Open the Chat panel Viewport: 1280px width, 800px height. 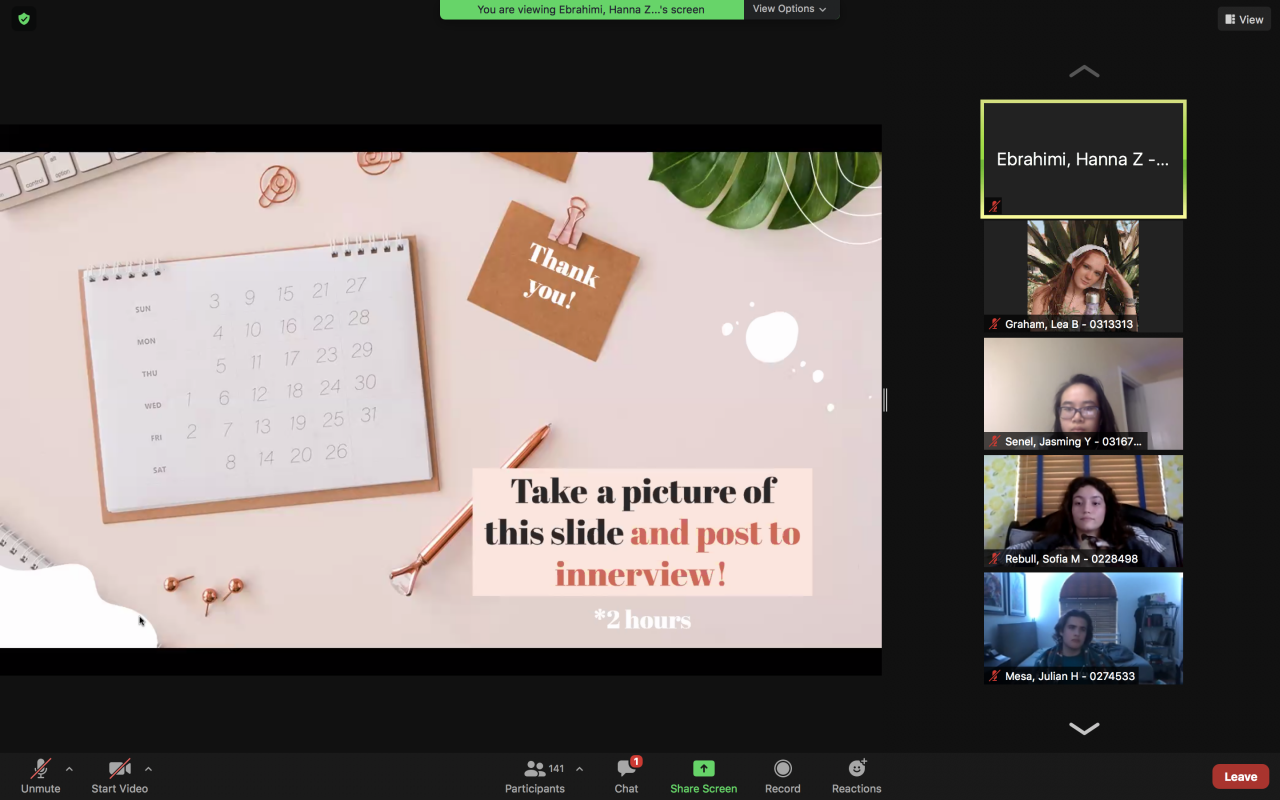(627, 775)
